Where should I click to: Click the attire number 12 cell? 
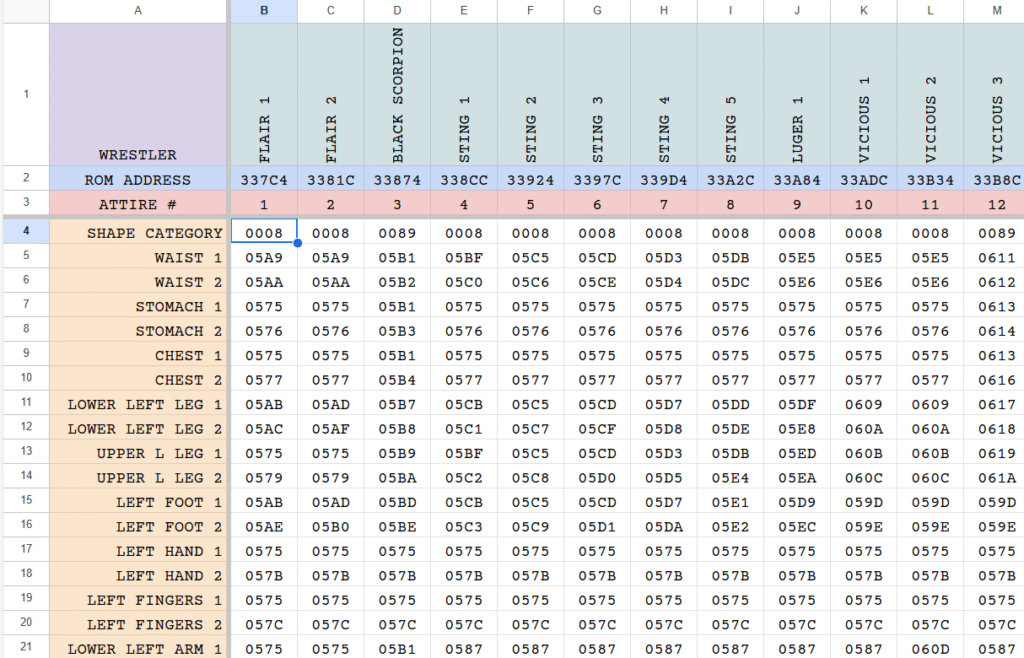pos(996,205)
